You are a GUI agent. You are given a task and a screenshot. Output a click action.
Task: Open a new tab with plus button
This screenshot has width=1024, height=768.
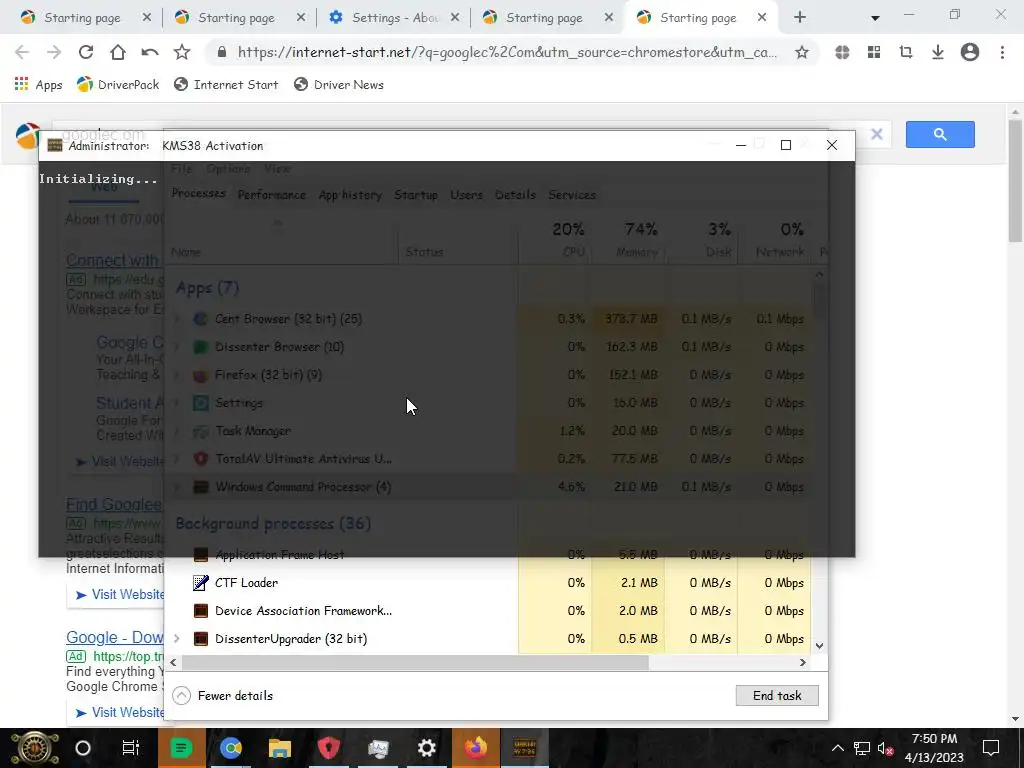pyautogui.click(x=800, y=18)
